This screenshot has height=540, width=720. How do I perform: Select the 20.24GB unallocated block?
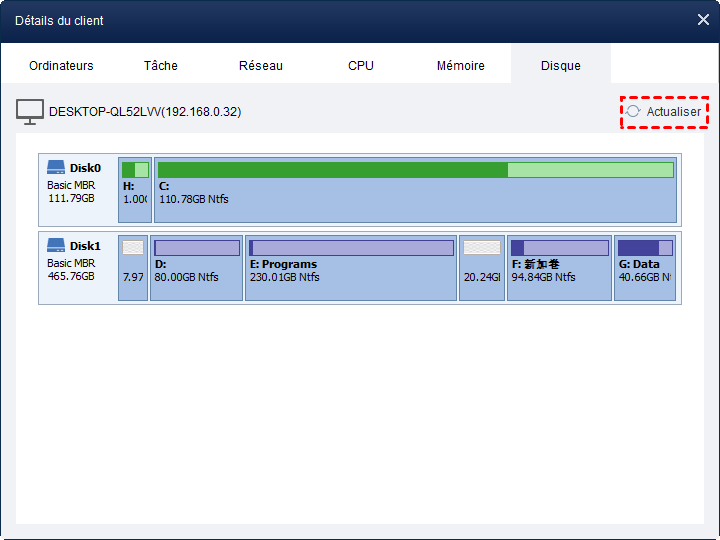pos(482,268)
